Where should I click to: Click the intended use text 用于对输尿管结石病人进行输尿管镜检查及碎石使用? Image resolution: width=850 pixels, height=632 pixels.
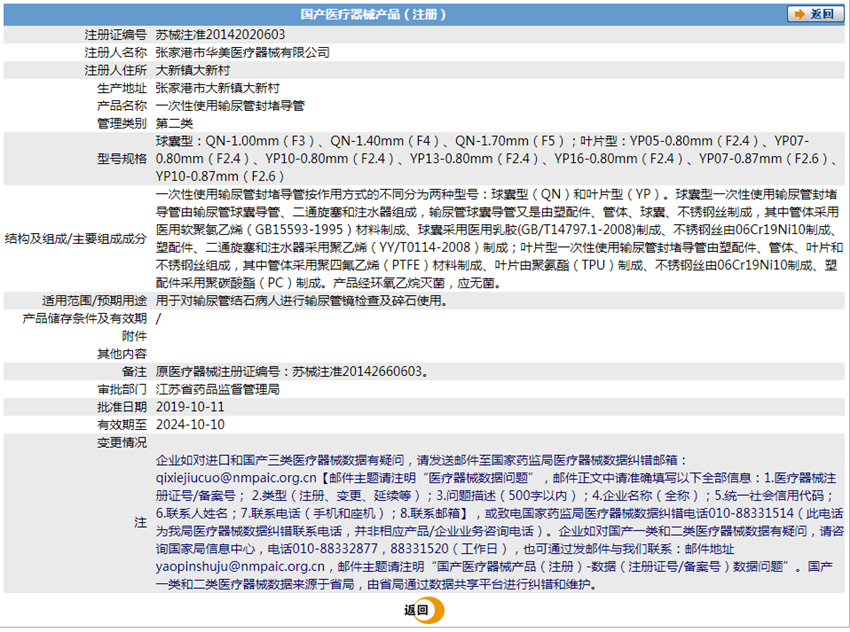[301, 301]
